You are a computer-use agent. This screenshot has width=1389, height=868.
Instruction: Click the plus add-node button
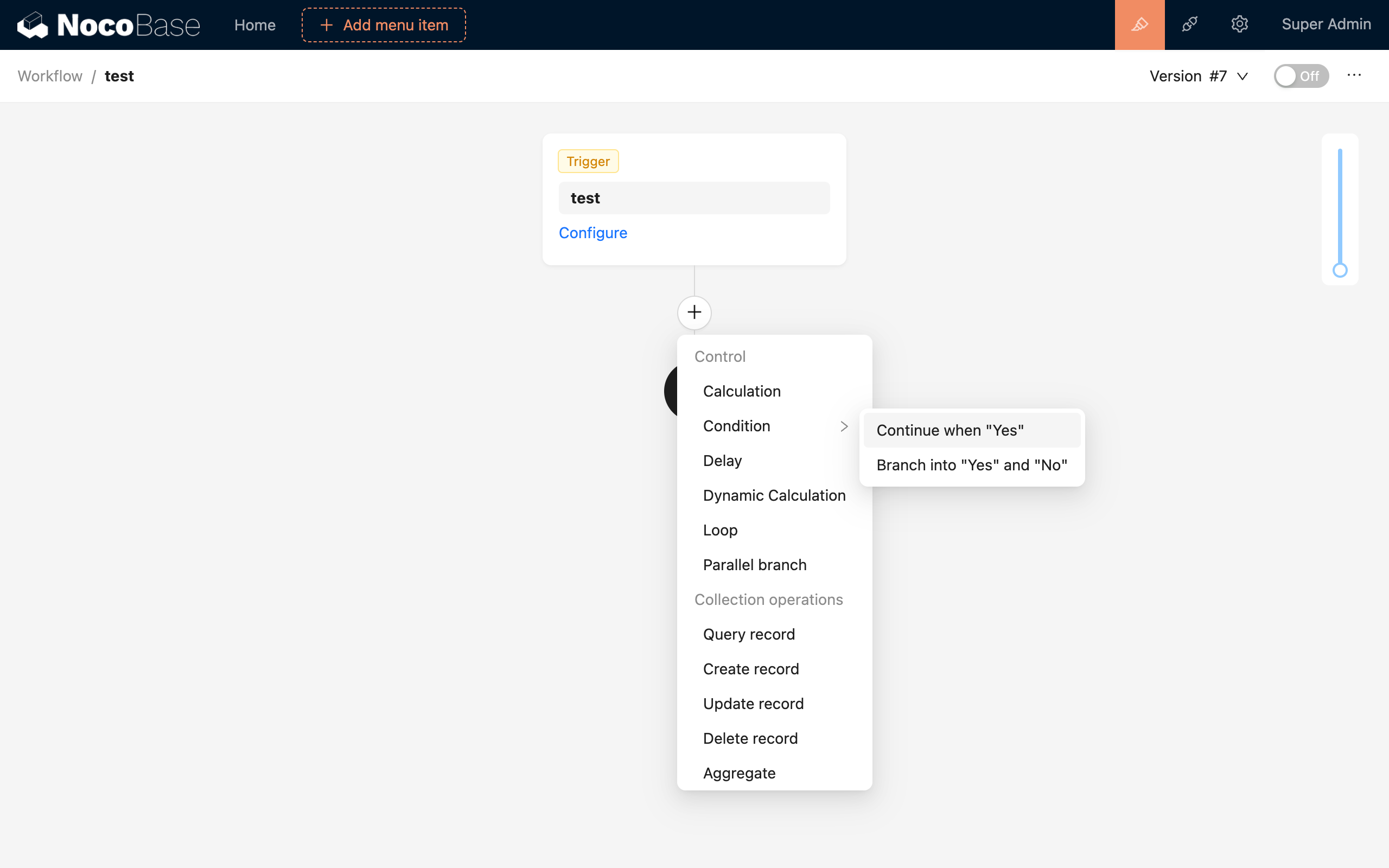click(694, 312)
